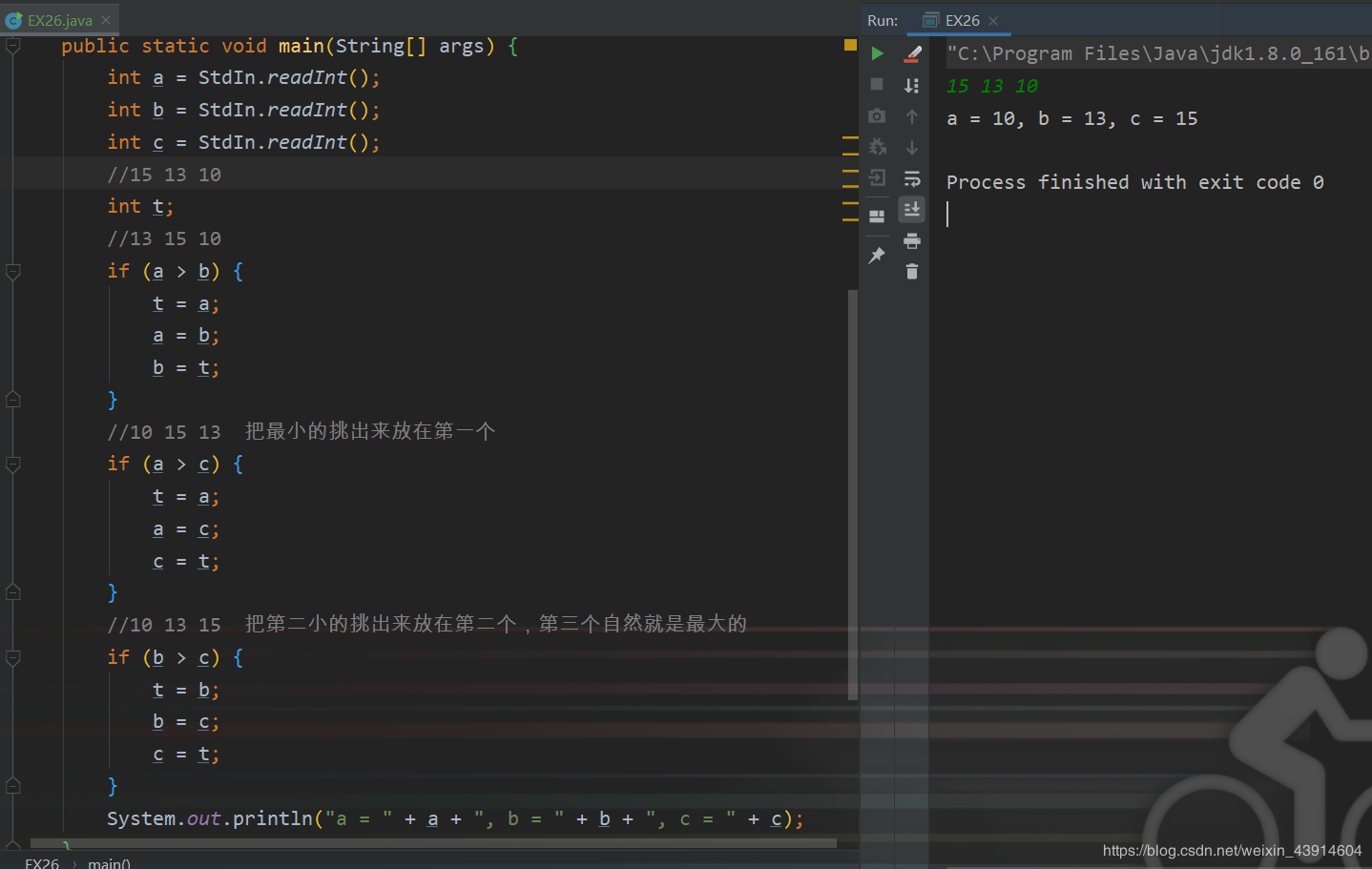This screenshot has height=869, width=1372.
Task: Close the EX26 run tab
Action: pos(993,20)
